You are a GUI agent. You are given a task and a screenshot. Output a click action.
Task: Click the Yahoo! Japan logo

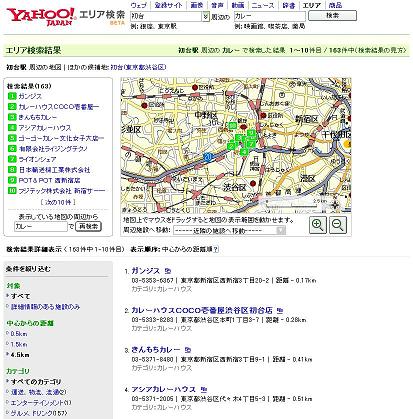[41, 17]
